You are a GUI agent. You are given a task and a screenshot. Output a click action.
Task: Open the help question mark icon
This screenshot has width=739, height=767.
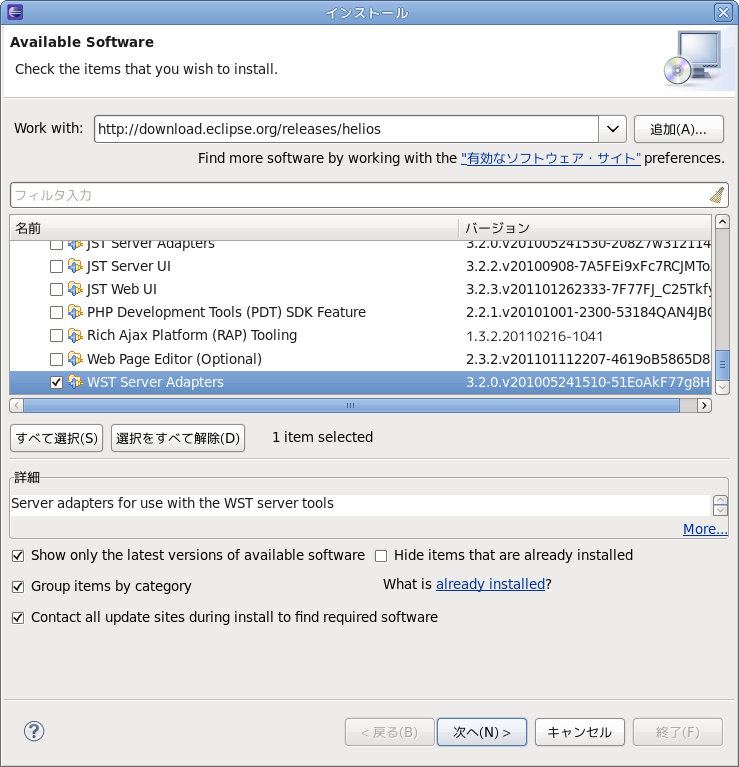(x=34, y=731)
